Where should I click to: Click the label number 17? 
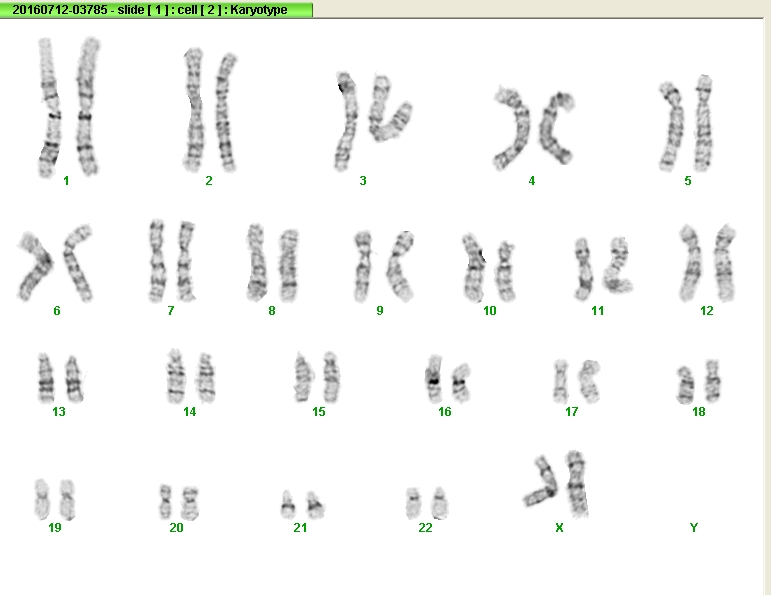pyautogui.click(x=571, y=412)
